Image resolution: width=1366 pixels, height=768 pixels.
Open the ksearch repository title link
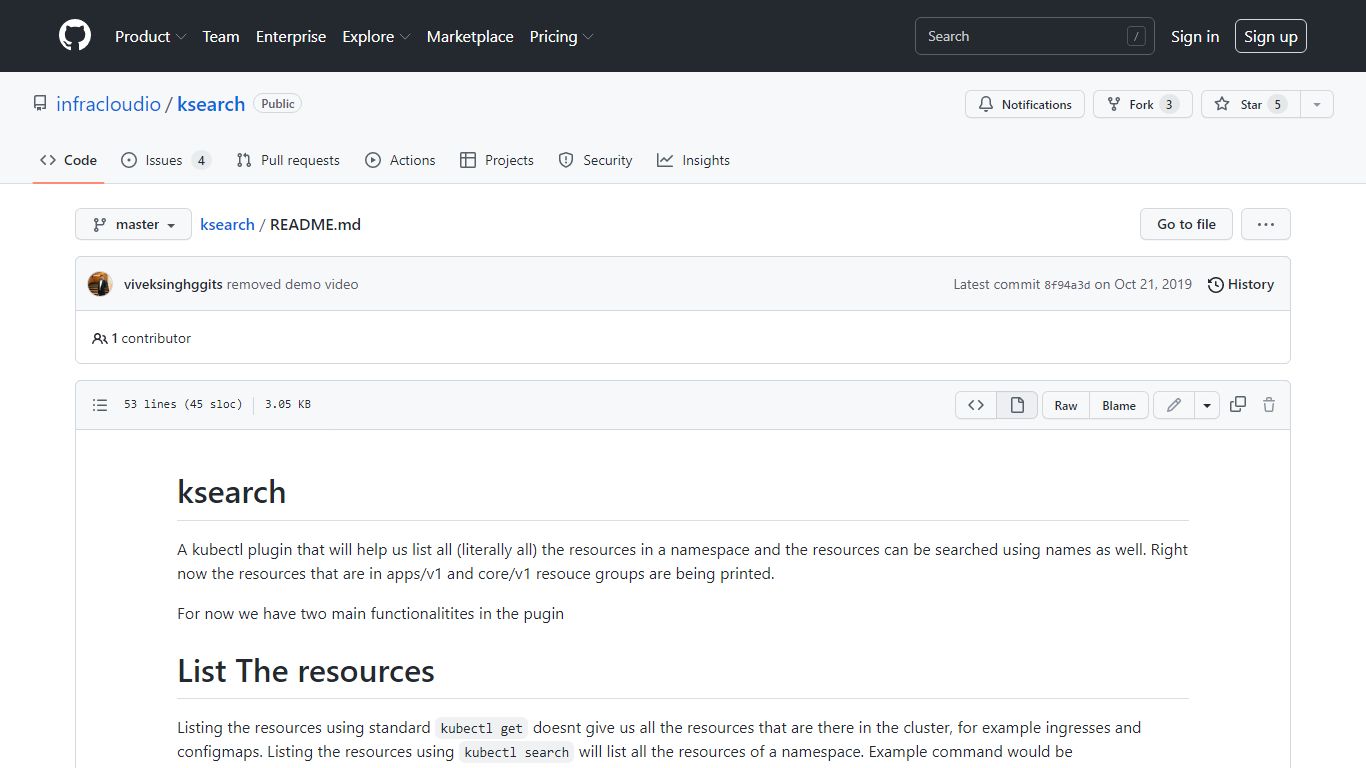point(211,104)
